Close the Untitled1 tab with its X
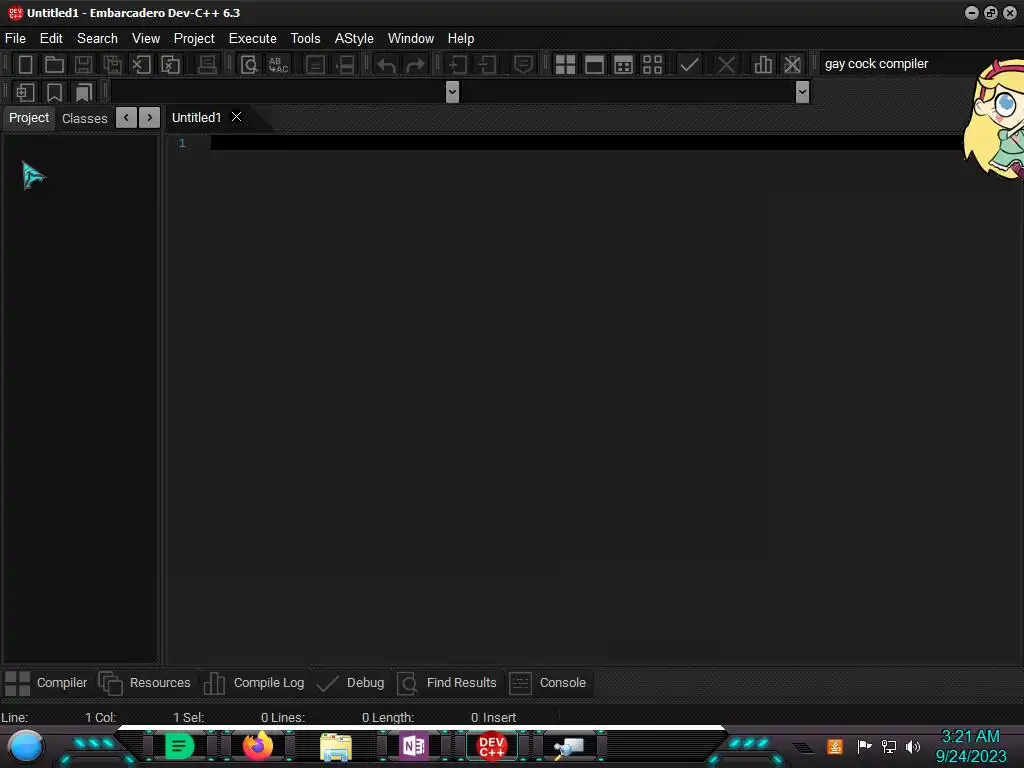The width and height of the screenshot is (1024, 768). [236, 117]
